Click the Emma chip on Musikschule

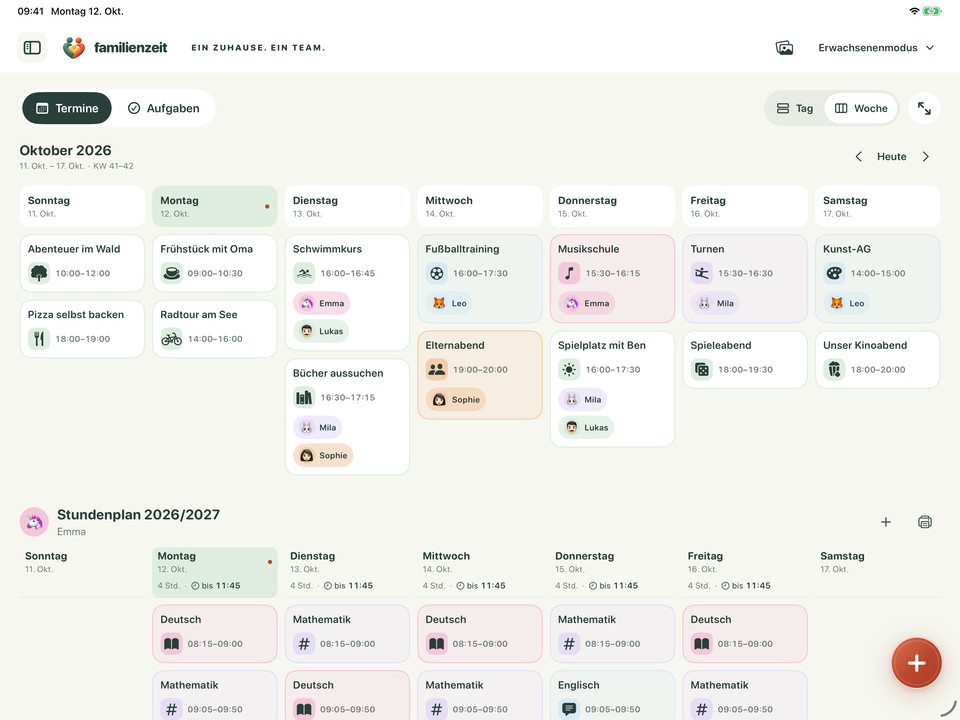point(587,303)
